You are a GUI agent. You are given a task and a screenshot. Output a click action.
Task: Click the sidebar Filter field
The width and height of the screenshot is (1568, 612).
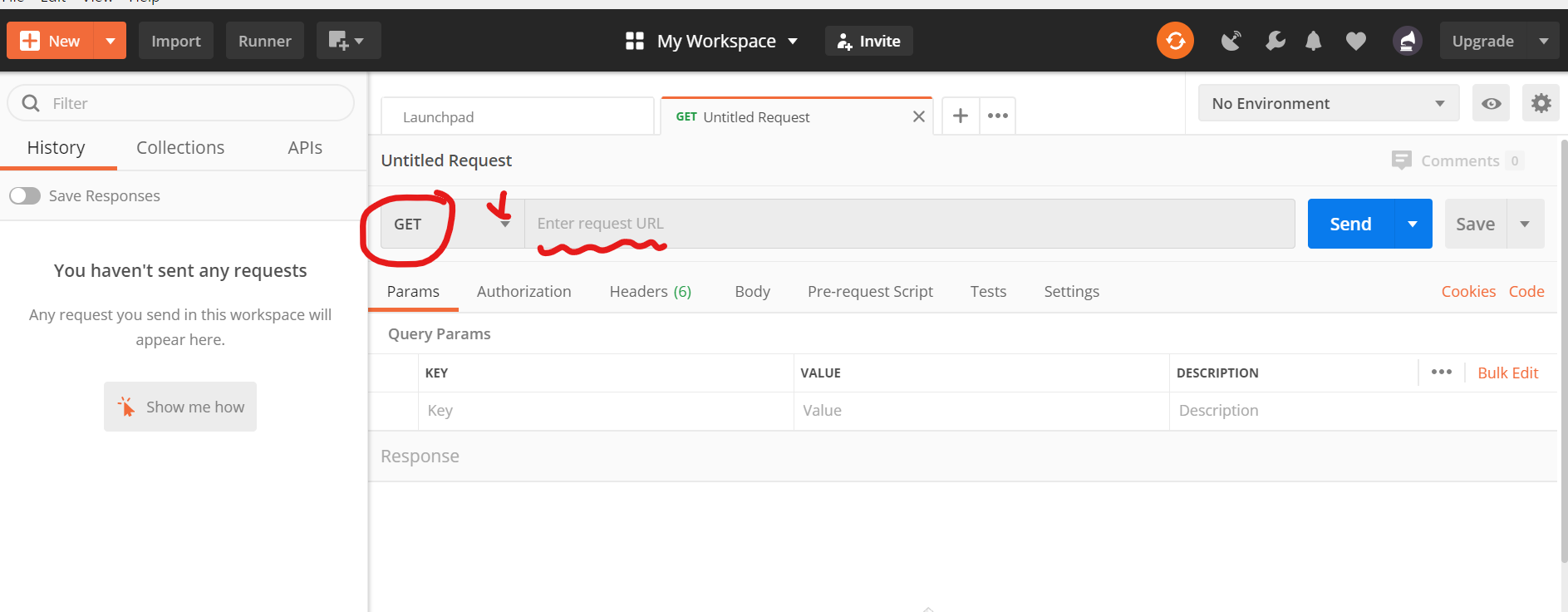(180, 103)
